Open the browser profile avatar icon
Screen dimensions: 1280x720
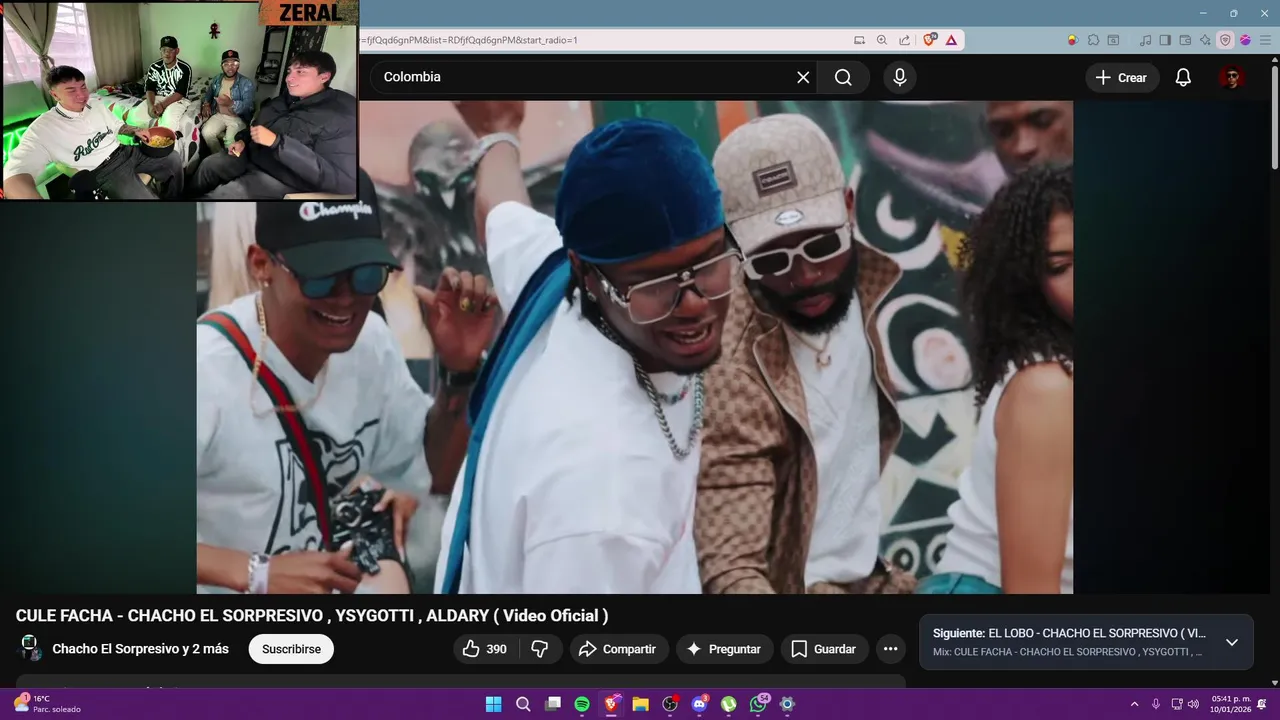1245,40
